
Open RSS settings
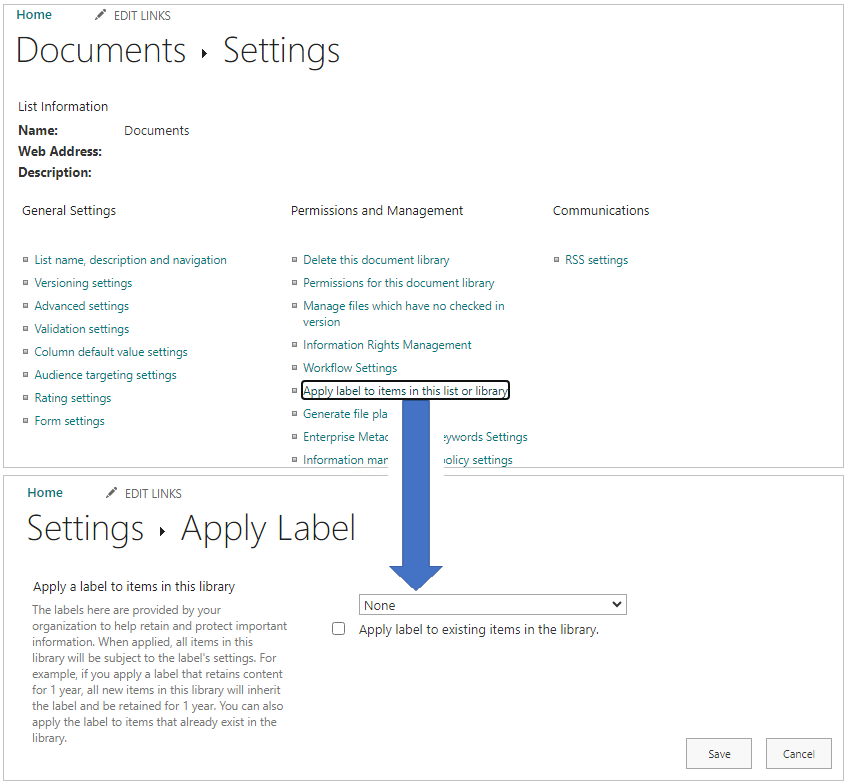click(x=596, y=259)
